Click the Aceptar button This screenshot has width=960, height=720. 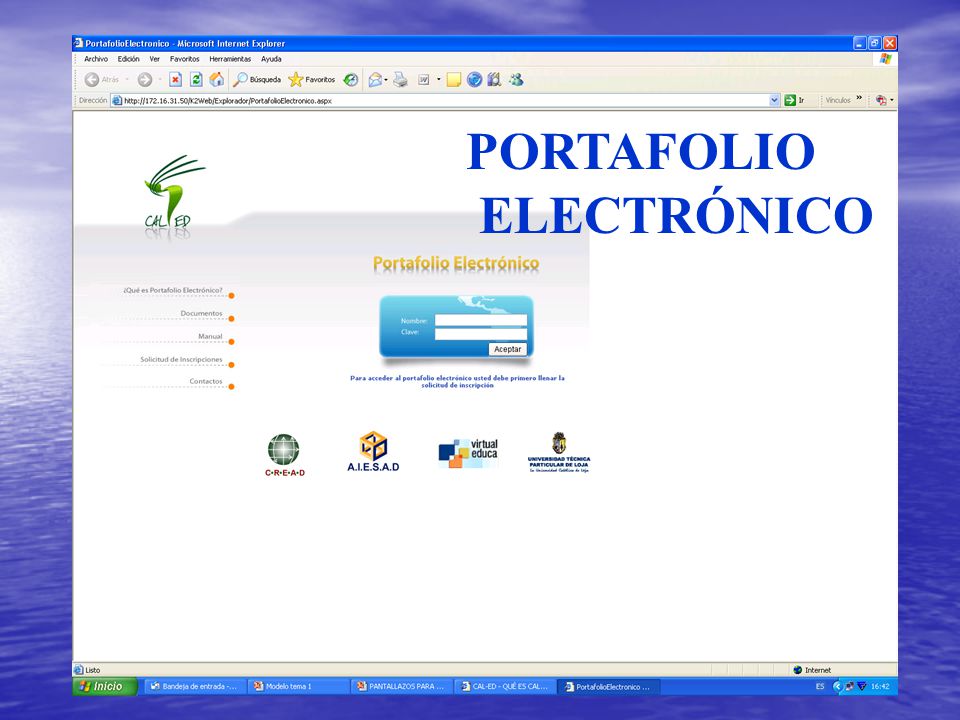(x=508, y=349)
